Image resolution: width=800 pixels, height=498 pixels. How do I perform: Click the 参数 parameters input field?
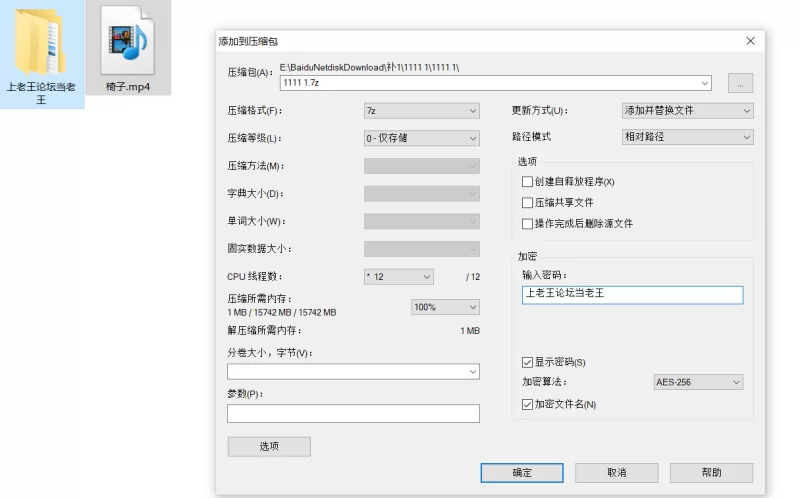coord(353,413)
